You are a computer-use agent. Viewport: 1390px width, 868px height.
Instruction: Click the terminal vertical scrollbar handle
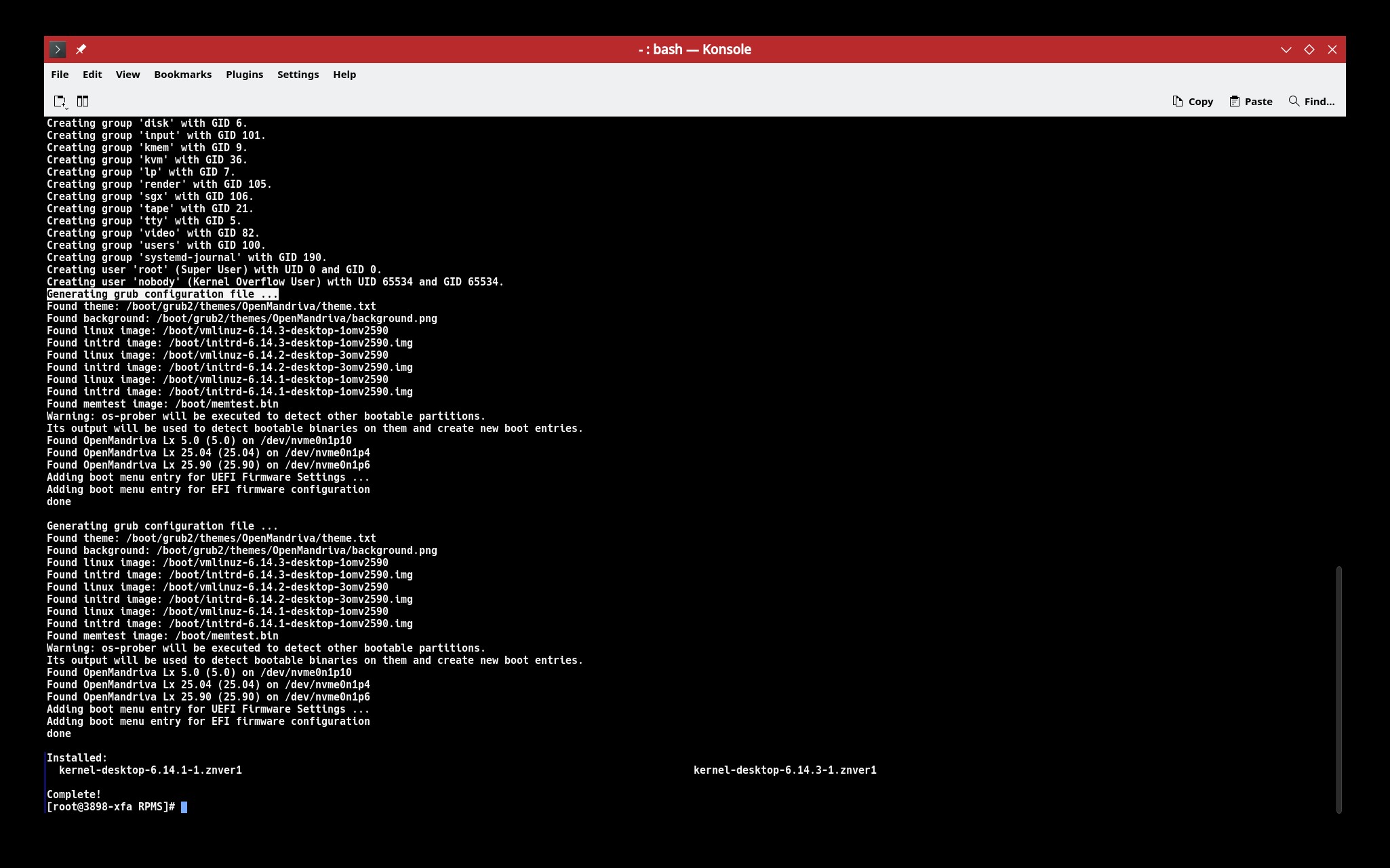click(x=1338, y=690)
